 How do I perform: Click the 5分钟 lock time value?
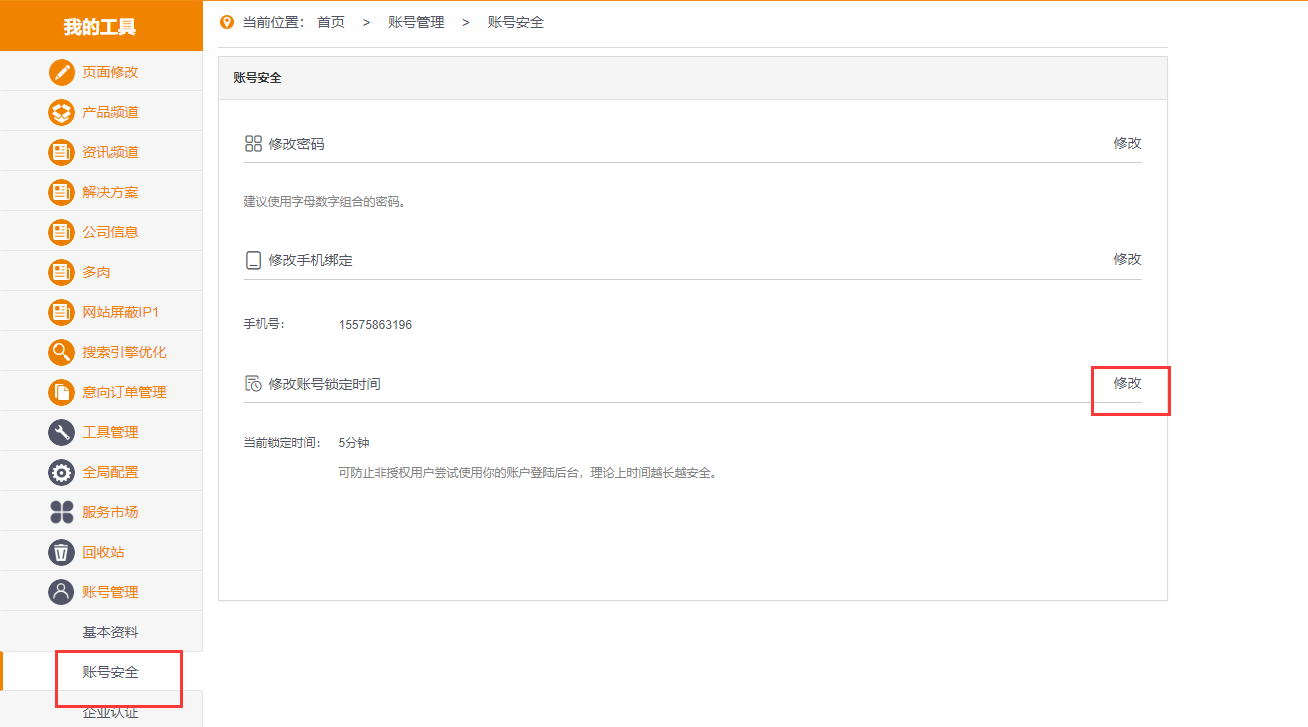354,443
